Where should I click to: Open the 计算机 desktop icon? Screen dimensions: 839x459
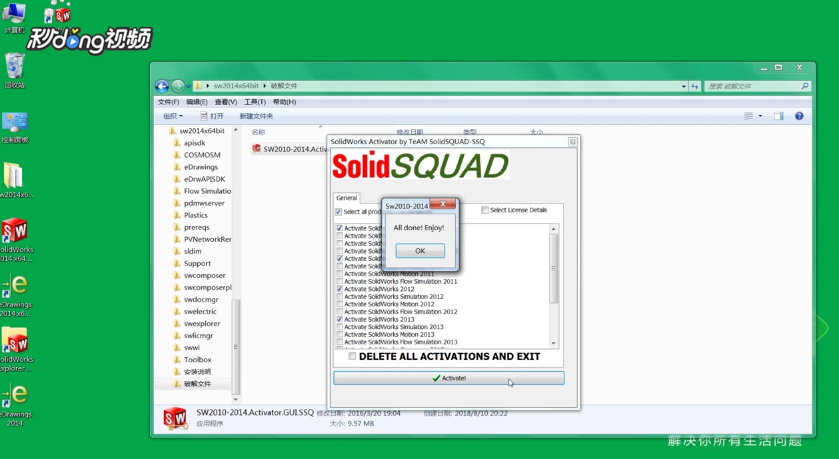(14, 17)
